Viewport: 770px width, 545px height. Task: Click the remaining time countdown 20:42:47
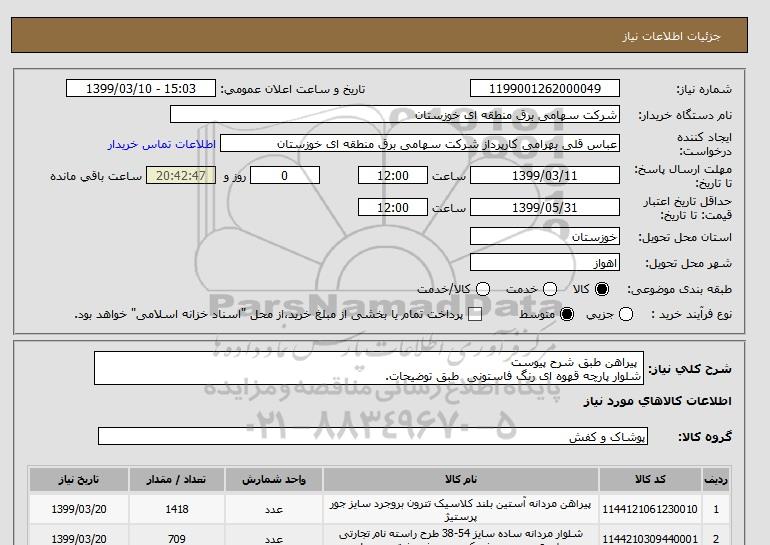181,175
